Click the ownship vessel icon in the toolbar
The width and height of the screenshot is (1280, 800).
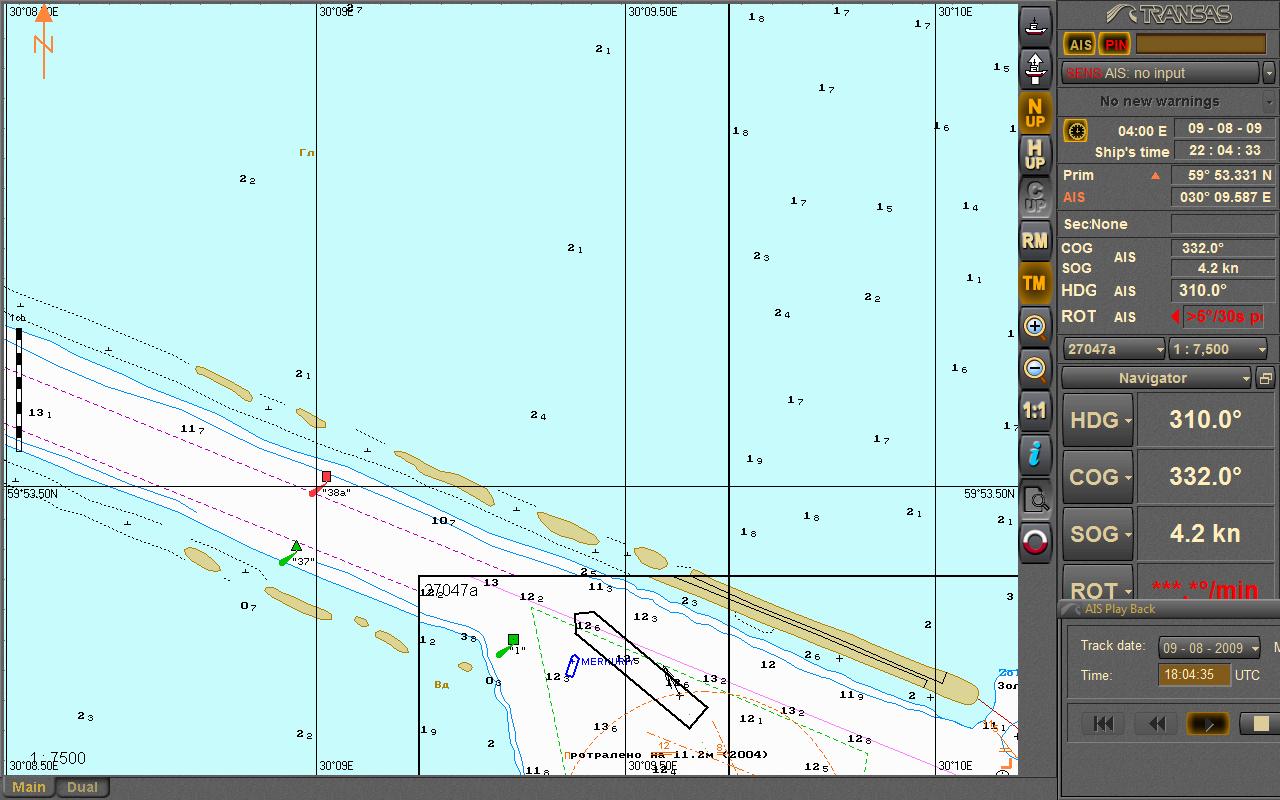(x=1035, y=25)
